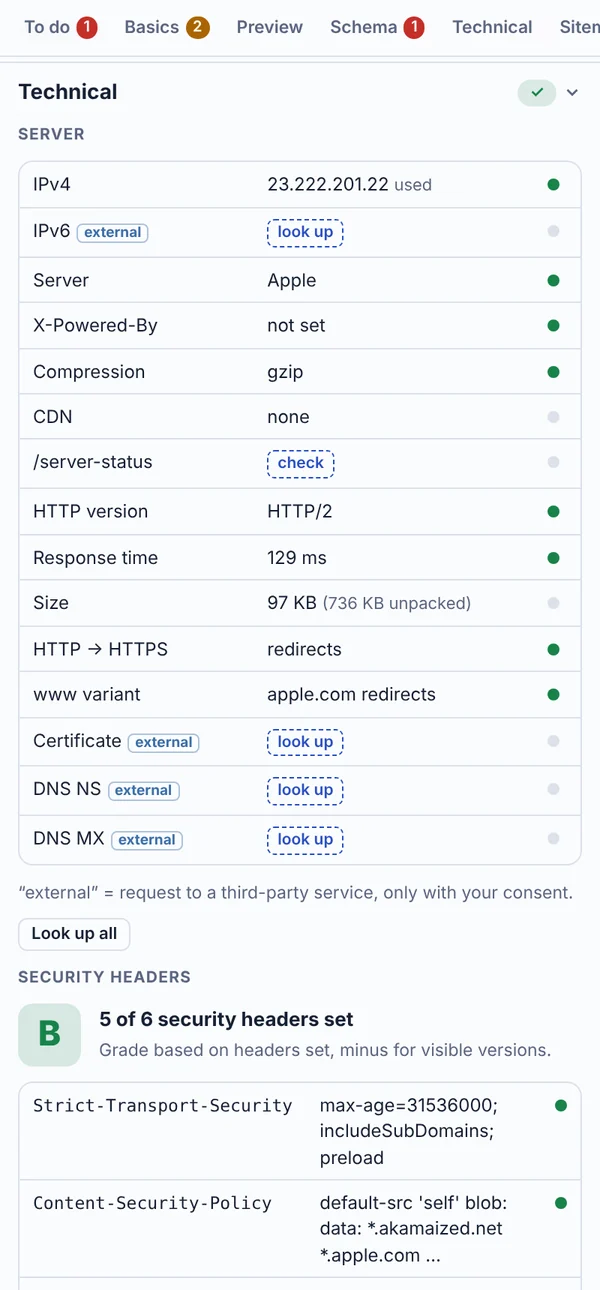Click the green dot for HTTP version
The image size is (600, 1290).
click(554, 512)
